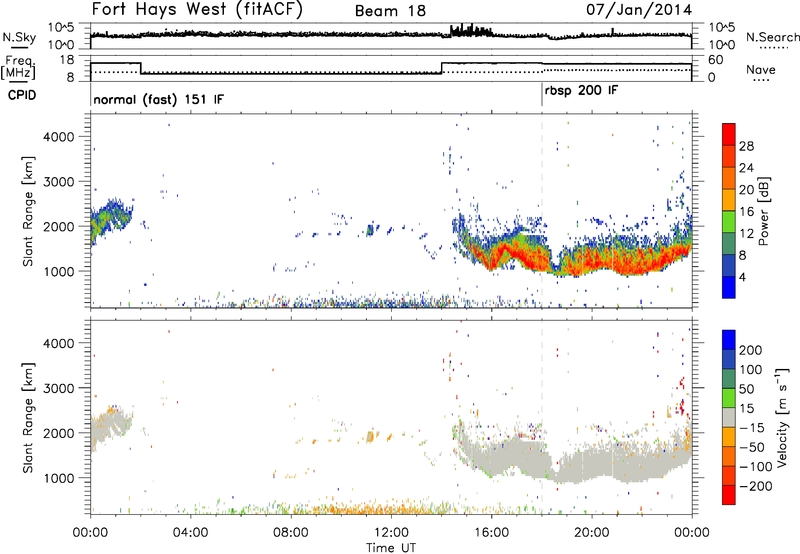Click the '08:00' time axis tick label
This screenshot has width=800, height=554.
pyautogui.click(x=291, y=533)
